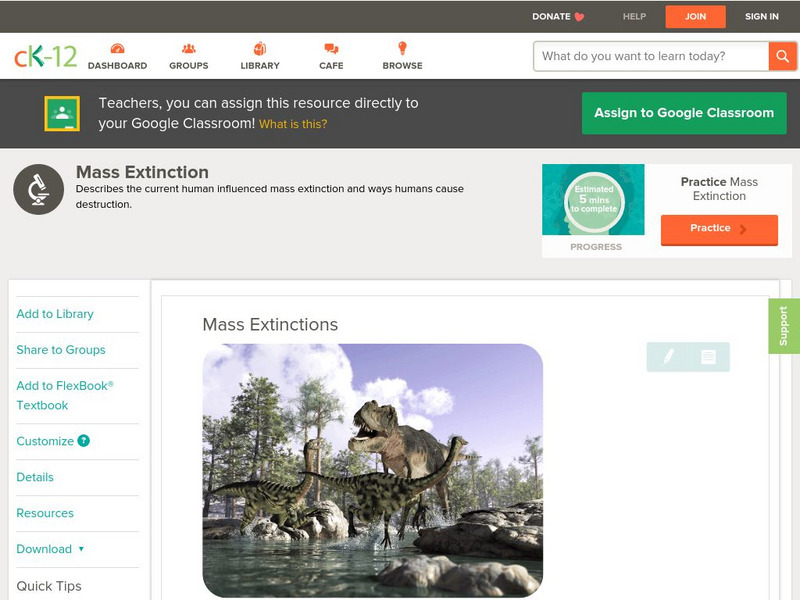Image resolution: width=800 pixels, height=600 pixels.
Task: Click Add to Library link
Action: (x=55, y=314)
